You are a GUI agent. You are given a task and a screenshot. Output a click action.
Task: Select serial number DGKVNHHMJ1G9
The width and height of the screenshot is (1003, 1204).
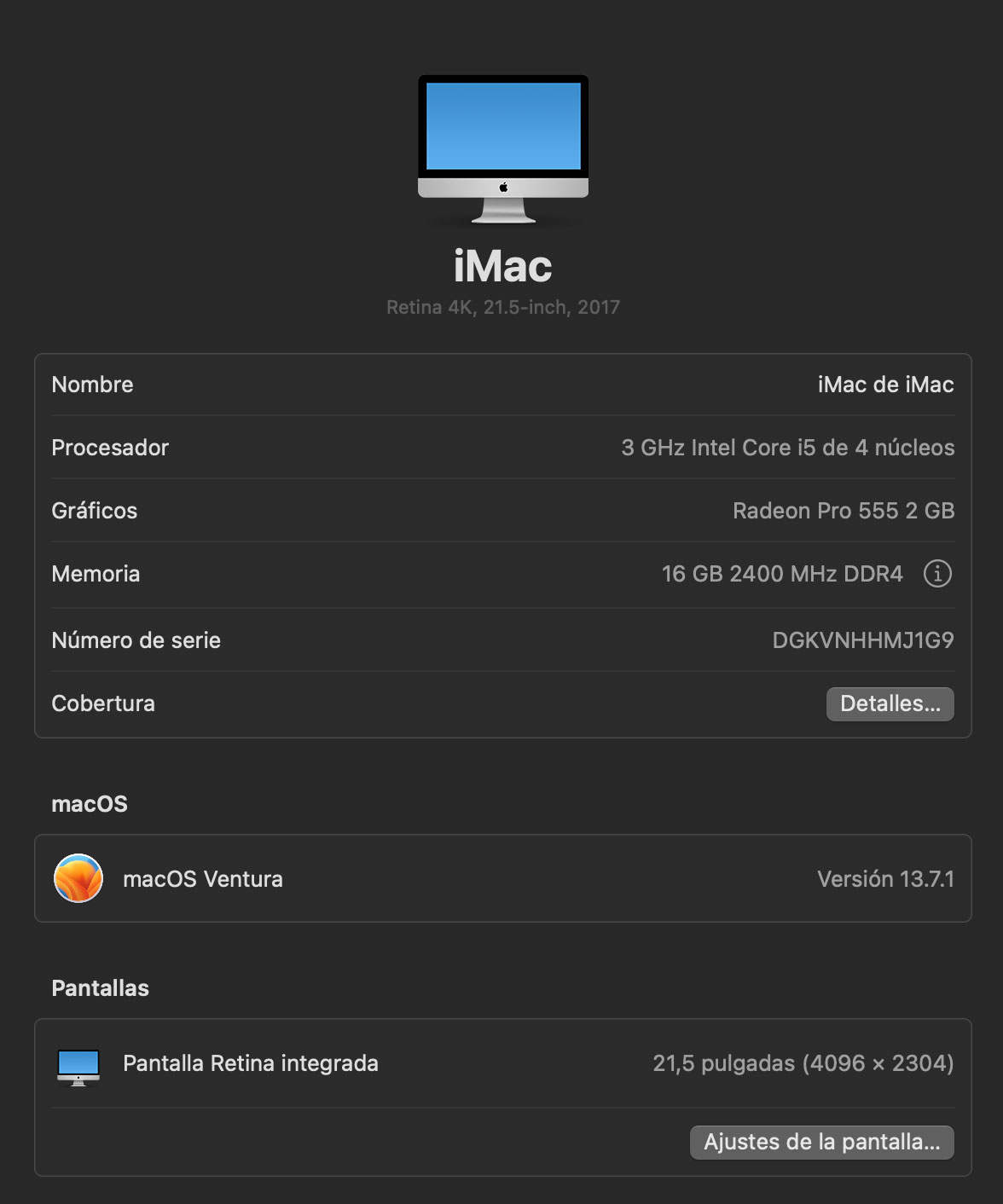tap(863, 640)
